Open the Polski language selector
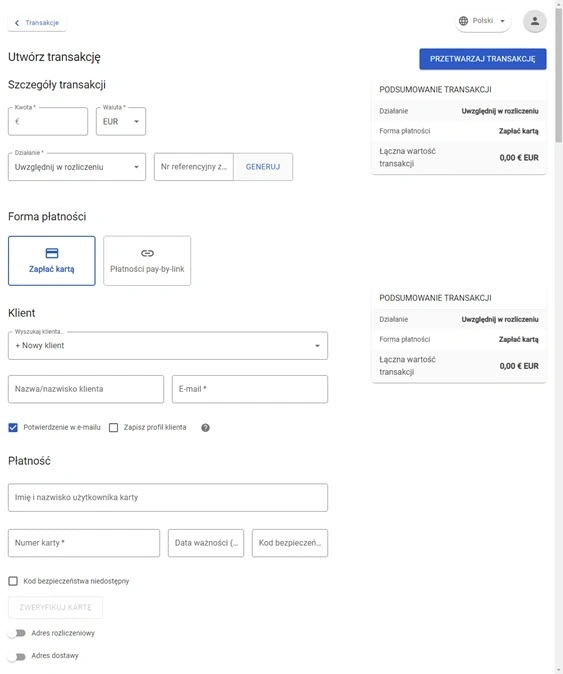The height and width of the screenshot is (674, 563). (x=483, y=21)
